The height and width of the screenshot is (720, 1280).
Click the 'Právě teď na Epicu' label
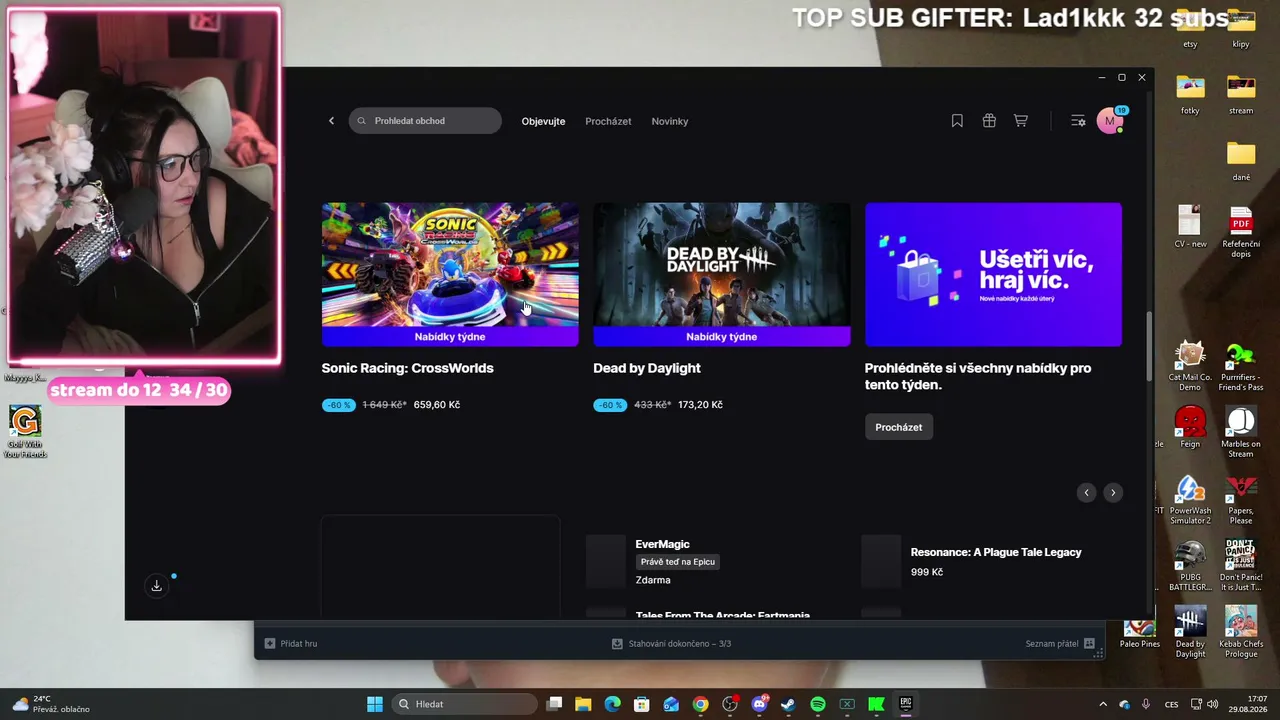click(x=678, y=562)
